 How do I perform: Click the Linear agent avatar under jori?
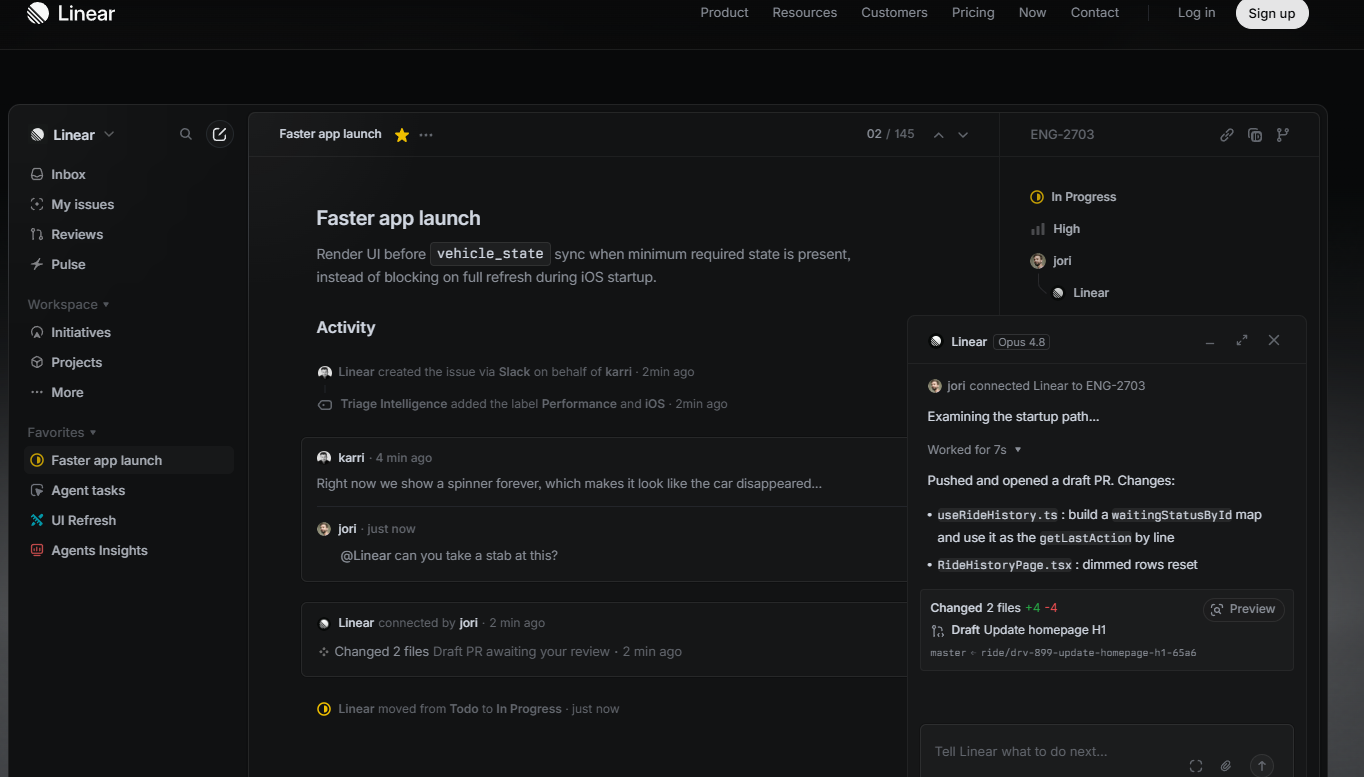tap(1058, 293)
